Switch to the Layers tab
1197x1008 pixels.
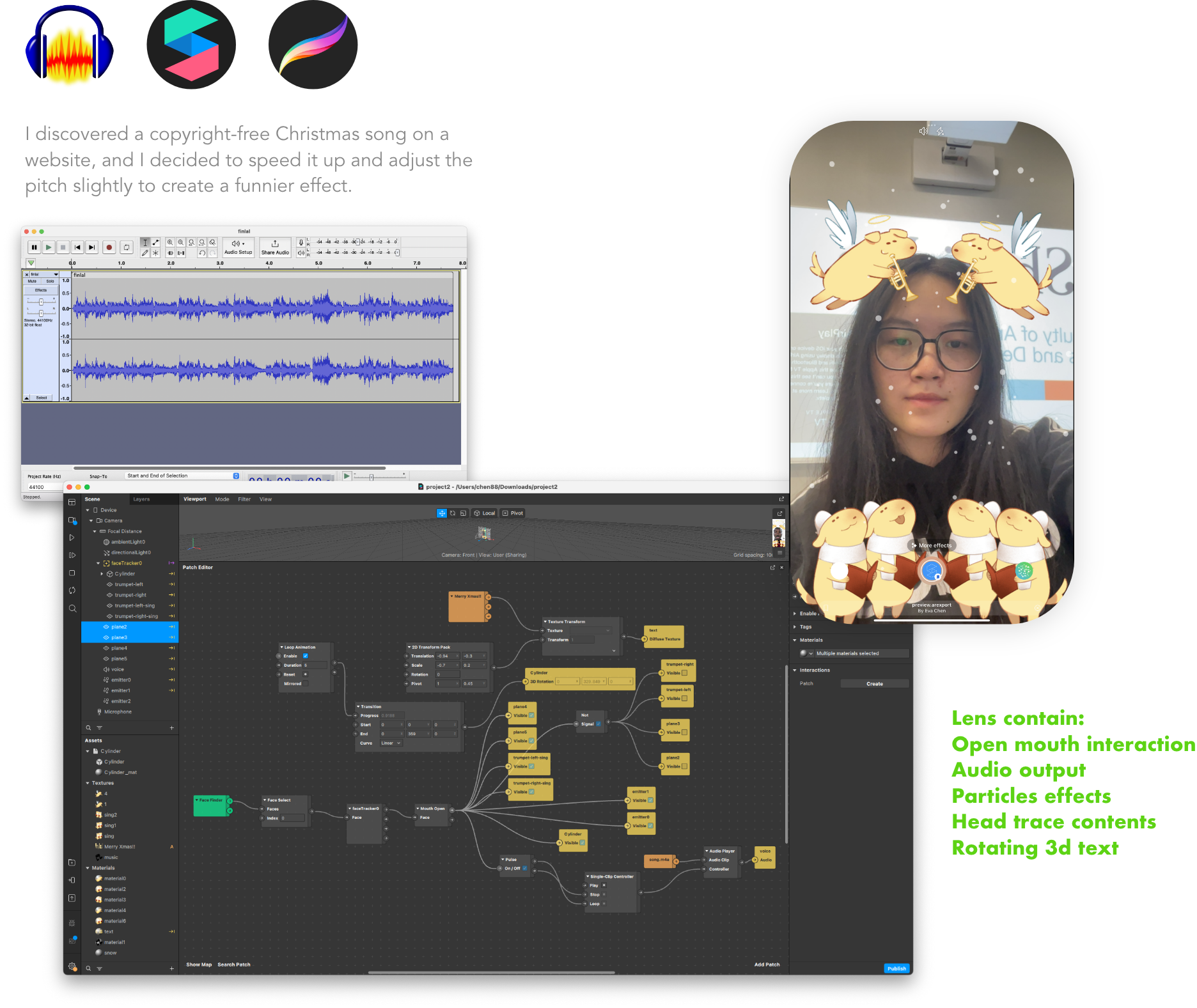coord(141,499)
